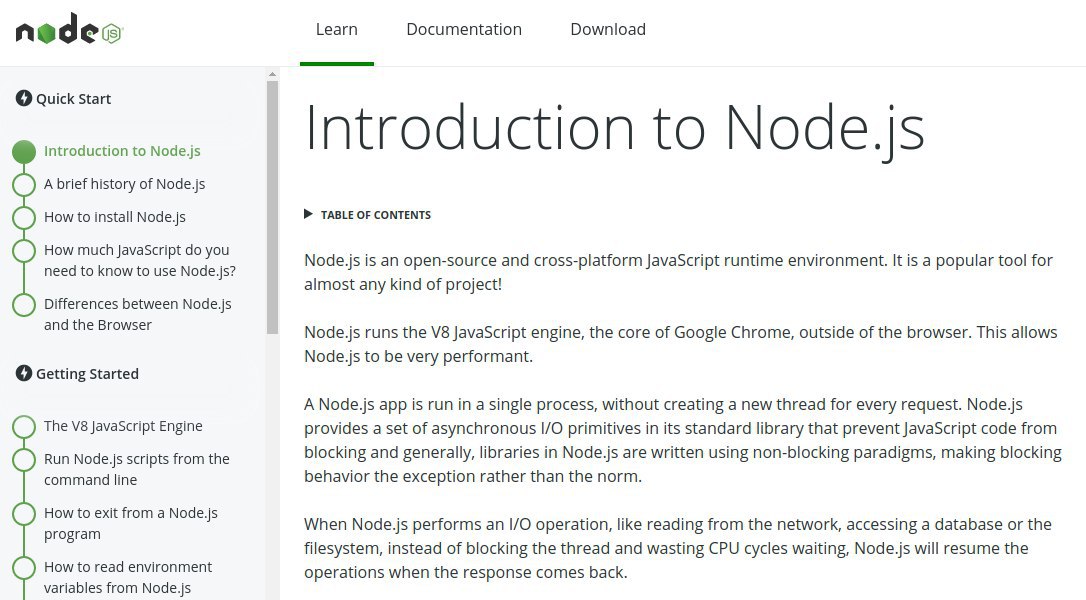Viewport: 1086px width, 600px height.
Task: Open Run Node.js scripts from command line
Action: (136, 469)
